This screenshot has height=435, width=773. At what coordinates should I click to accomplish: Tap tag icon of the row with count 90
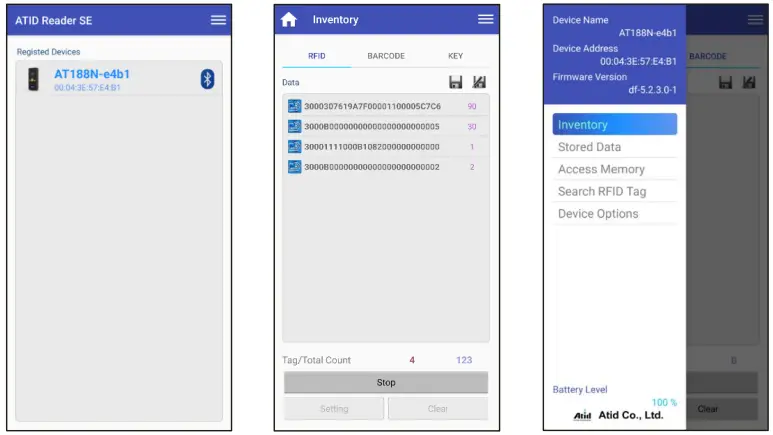pyautogui.click(x=294, y=106)
